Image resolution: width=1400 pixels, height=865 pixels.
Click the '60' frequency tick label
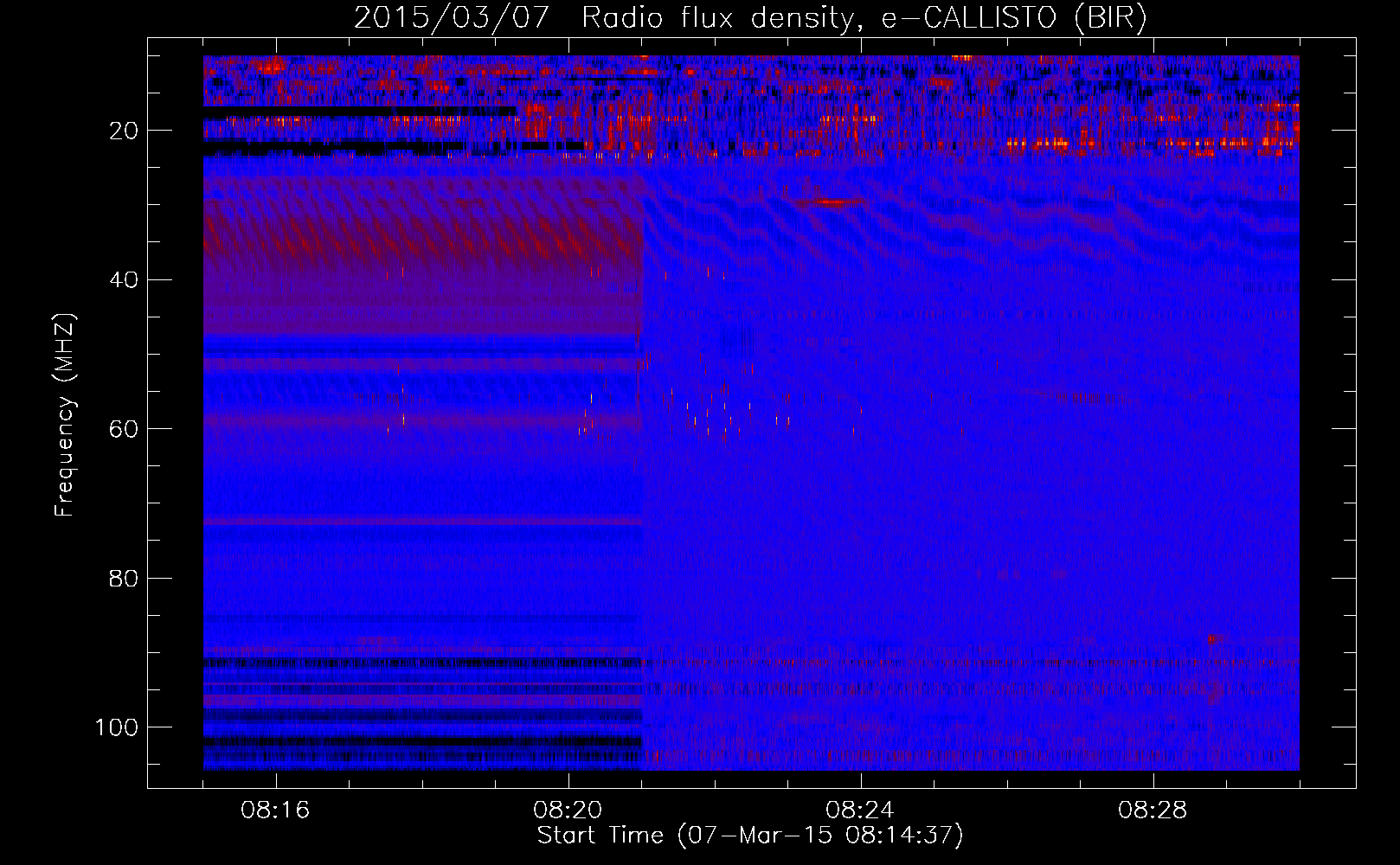click(124, 430)
